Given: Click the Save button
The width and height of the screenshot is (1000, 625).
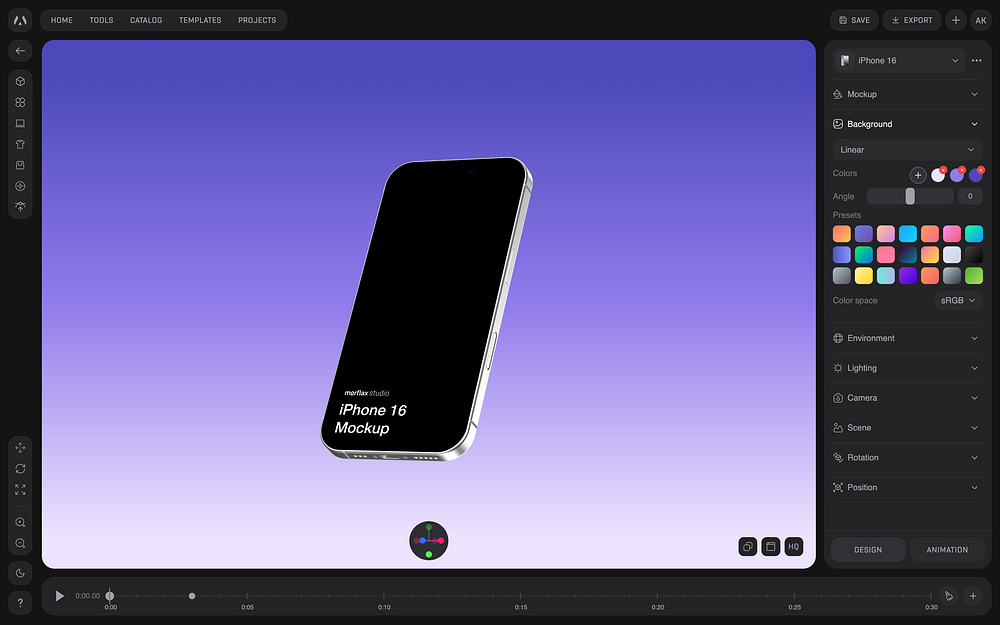Looking at the screenshot, I should tap(855, 20).
